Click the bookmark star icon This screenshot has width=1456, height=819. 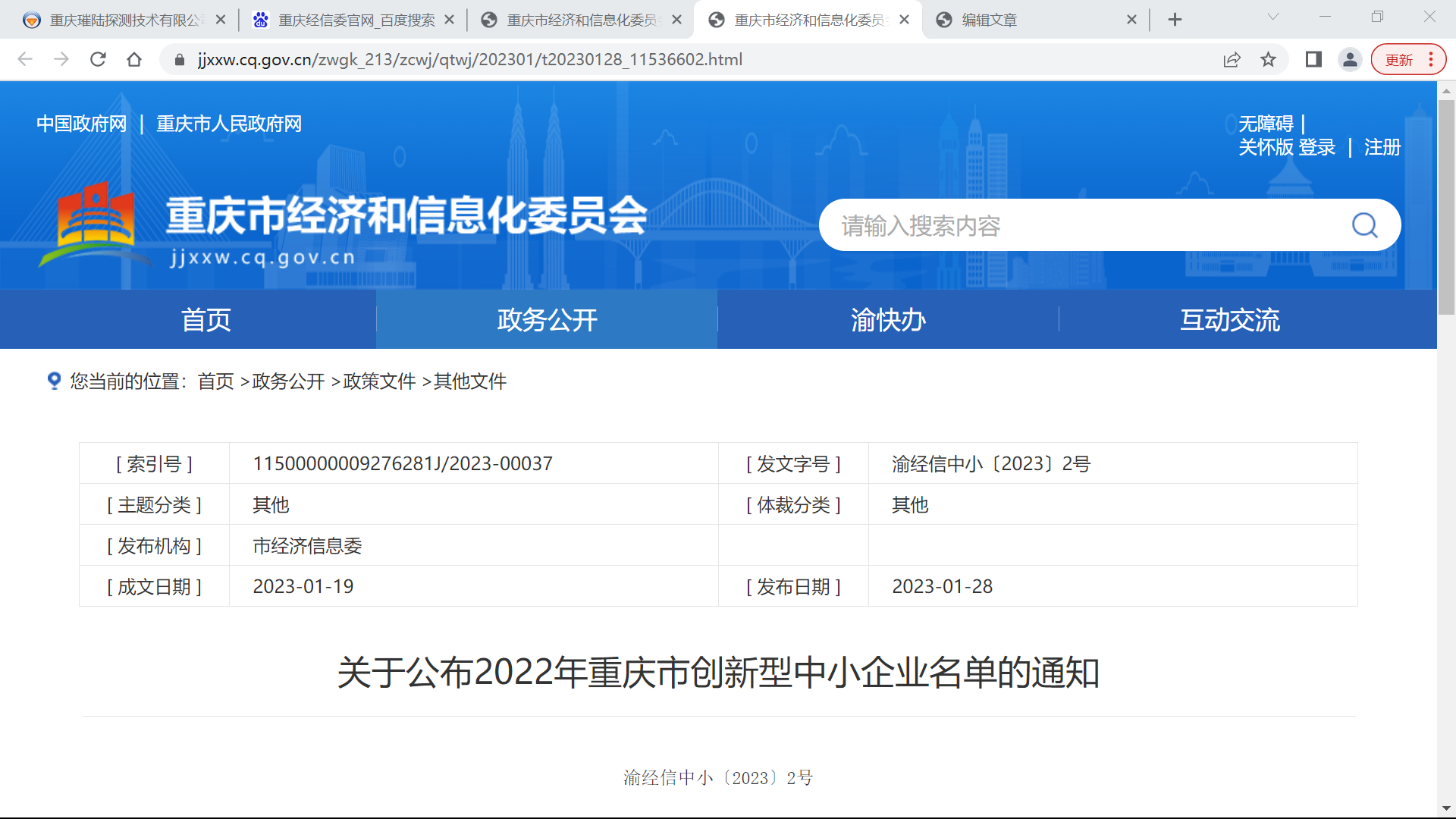pyautogui.click(x=1268, y=59)
